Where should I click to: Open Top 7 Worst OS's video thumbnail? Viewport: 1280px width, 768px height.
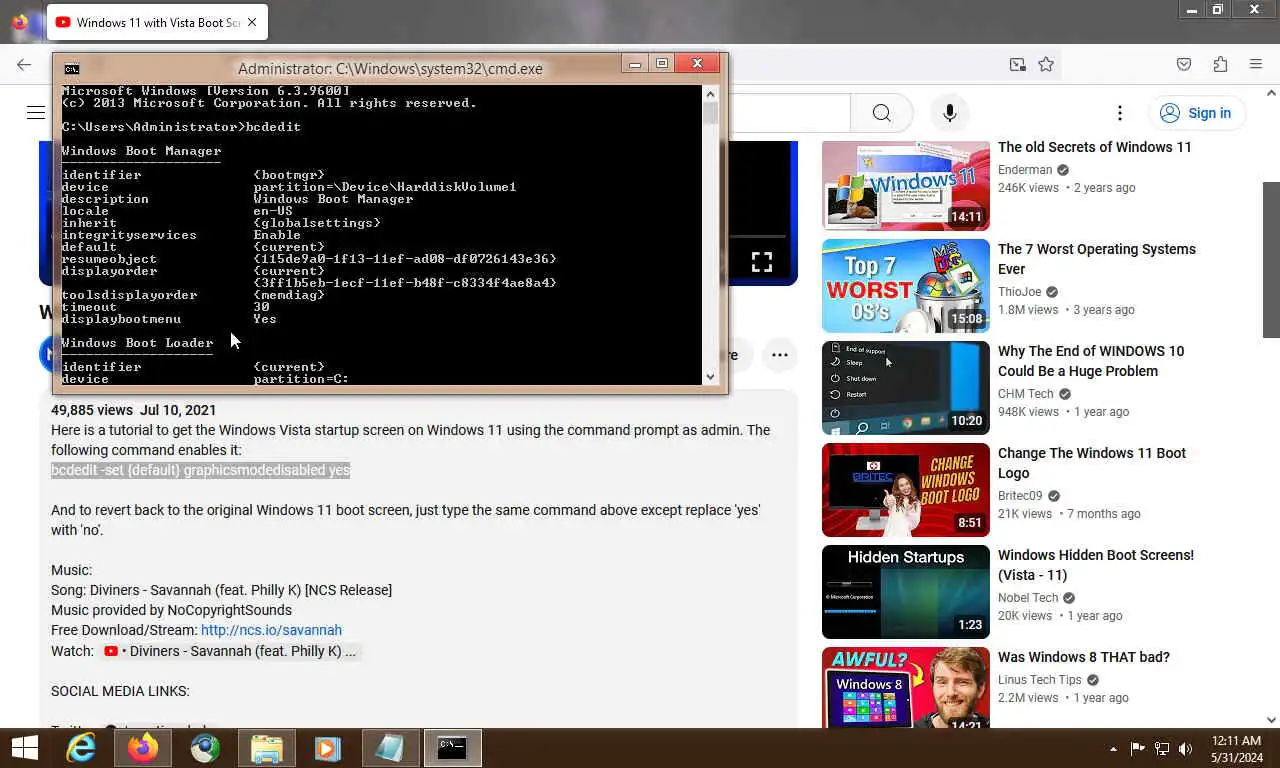tap(906, 287)
